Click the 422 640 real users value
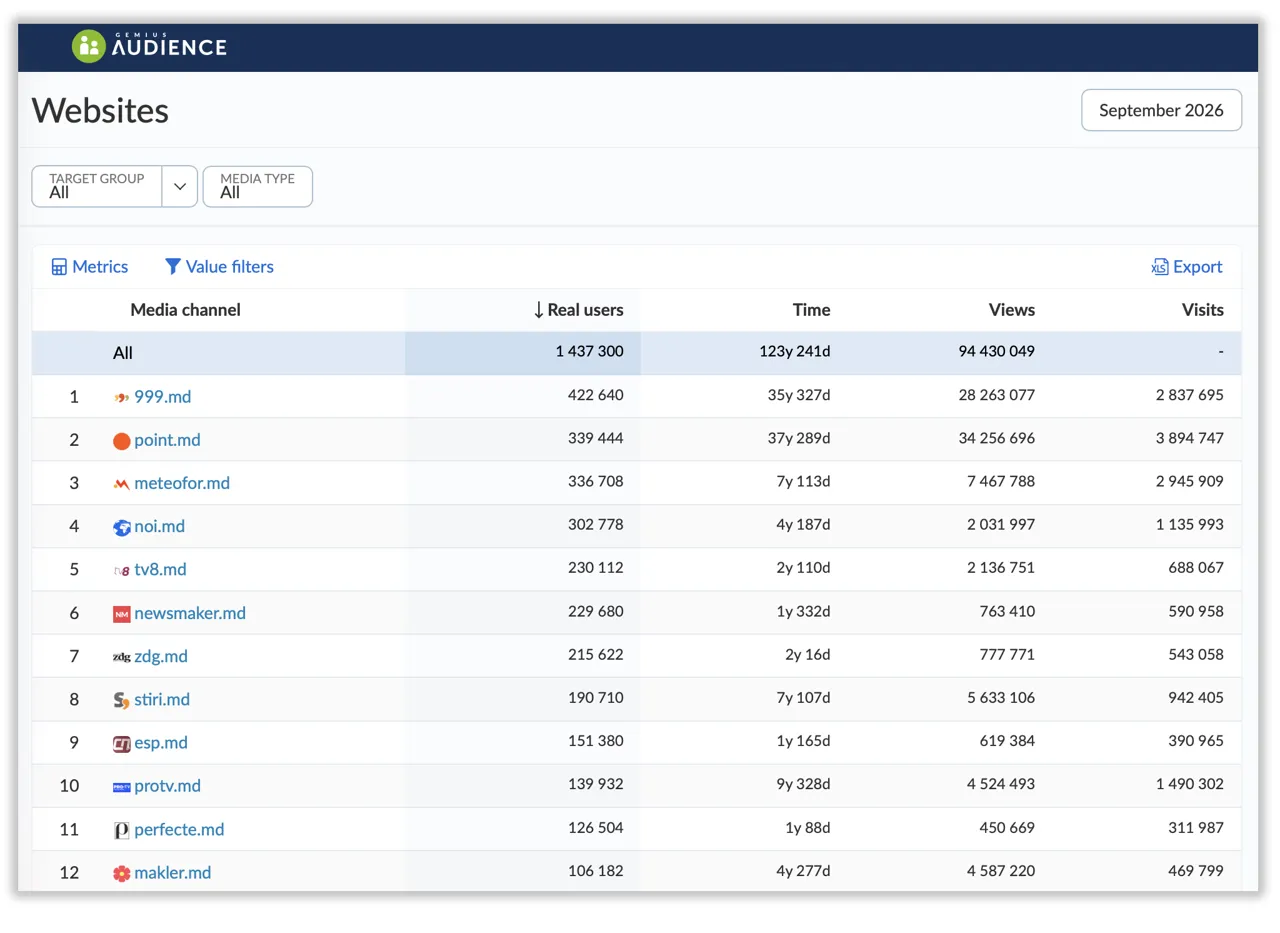 click(596, 396)
